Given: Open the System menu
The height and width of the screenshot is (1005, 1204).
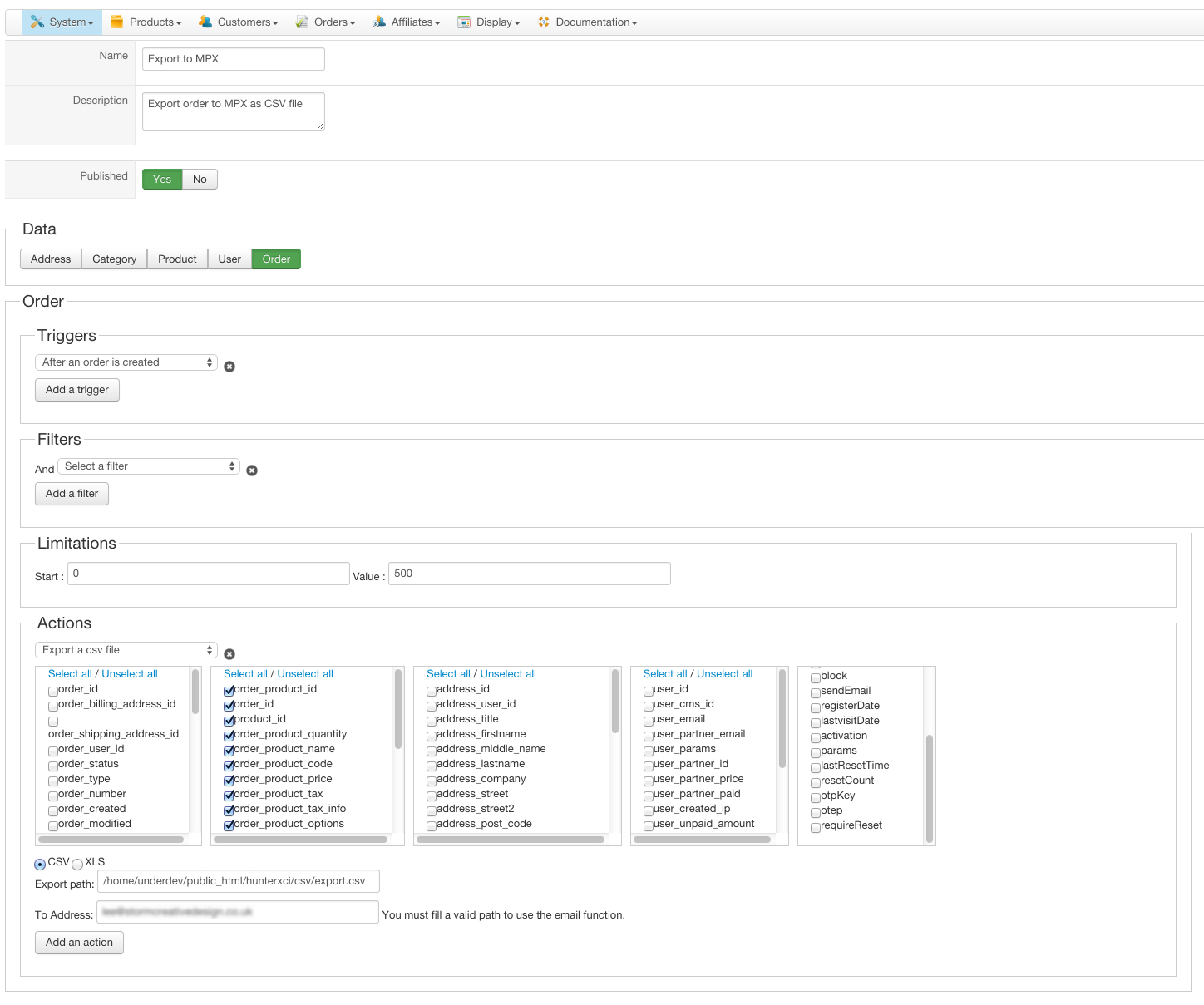Looking at the screenshot, I should click(x=62, y=22).
